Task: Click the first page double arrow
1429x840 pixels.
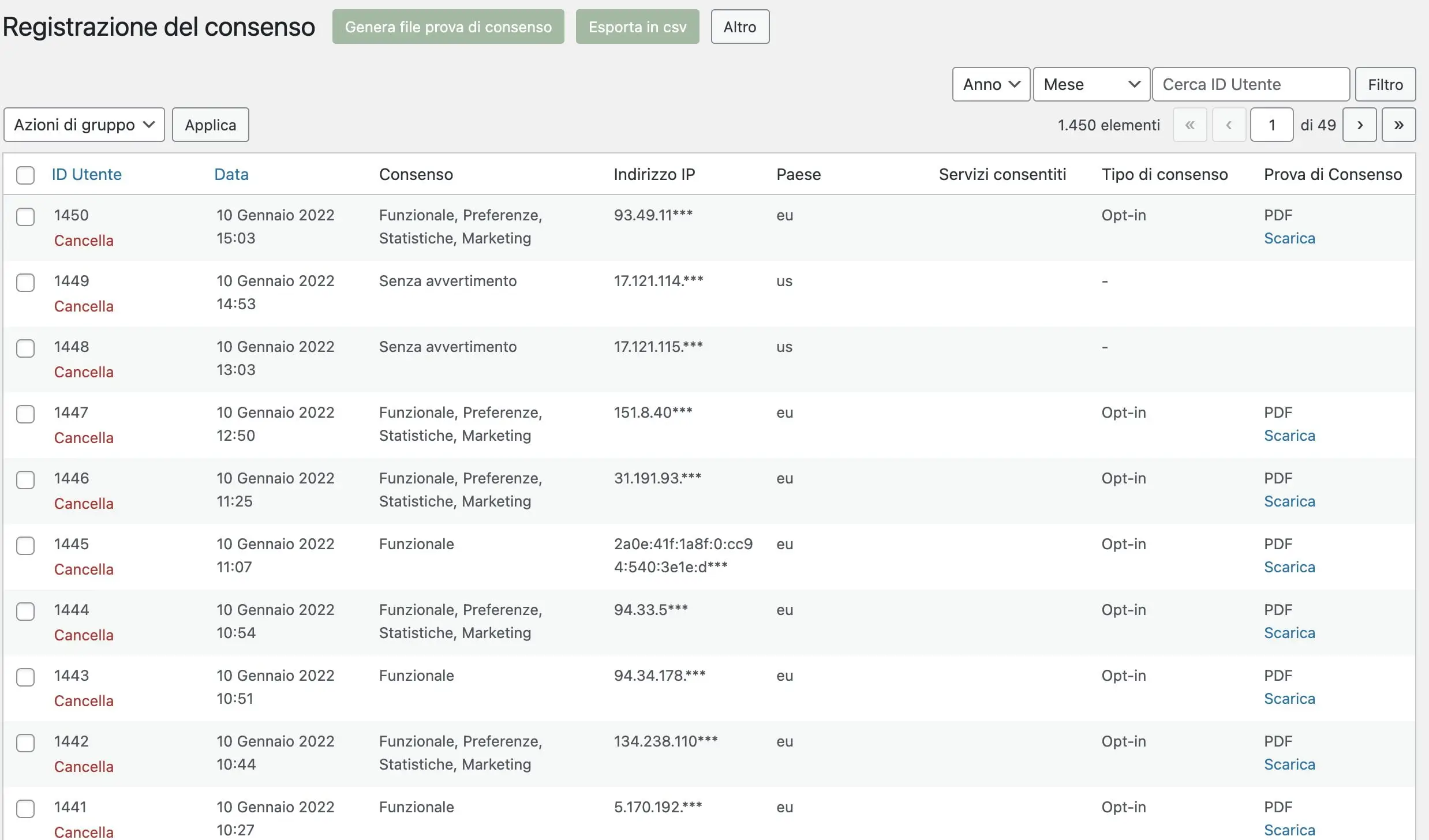Action: click(1189, 125)
